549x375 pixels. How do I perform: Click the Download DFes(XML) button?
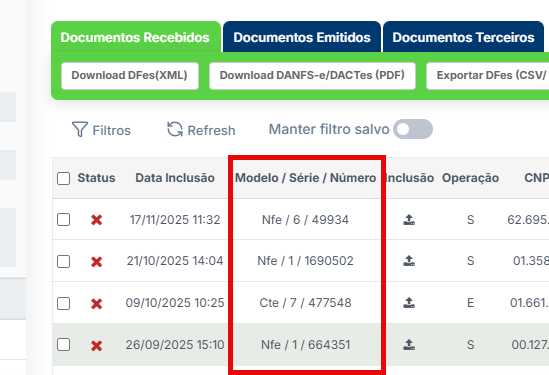[130, 76]
